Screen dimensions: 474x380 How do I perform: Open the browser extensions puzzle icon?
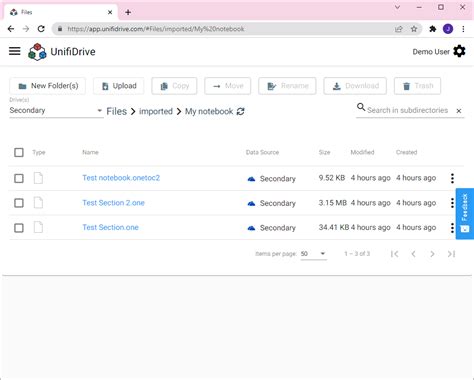[433, 29]
